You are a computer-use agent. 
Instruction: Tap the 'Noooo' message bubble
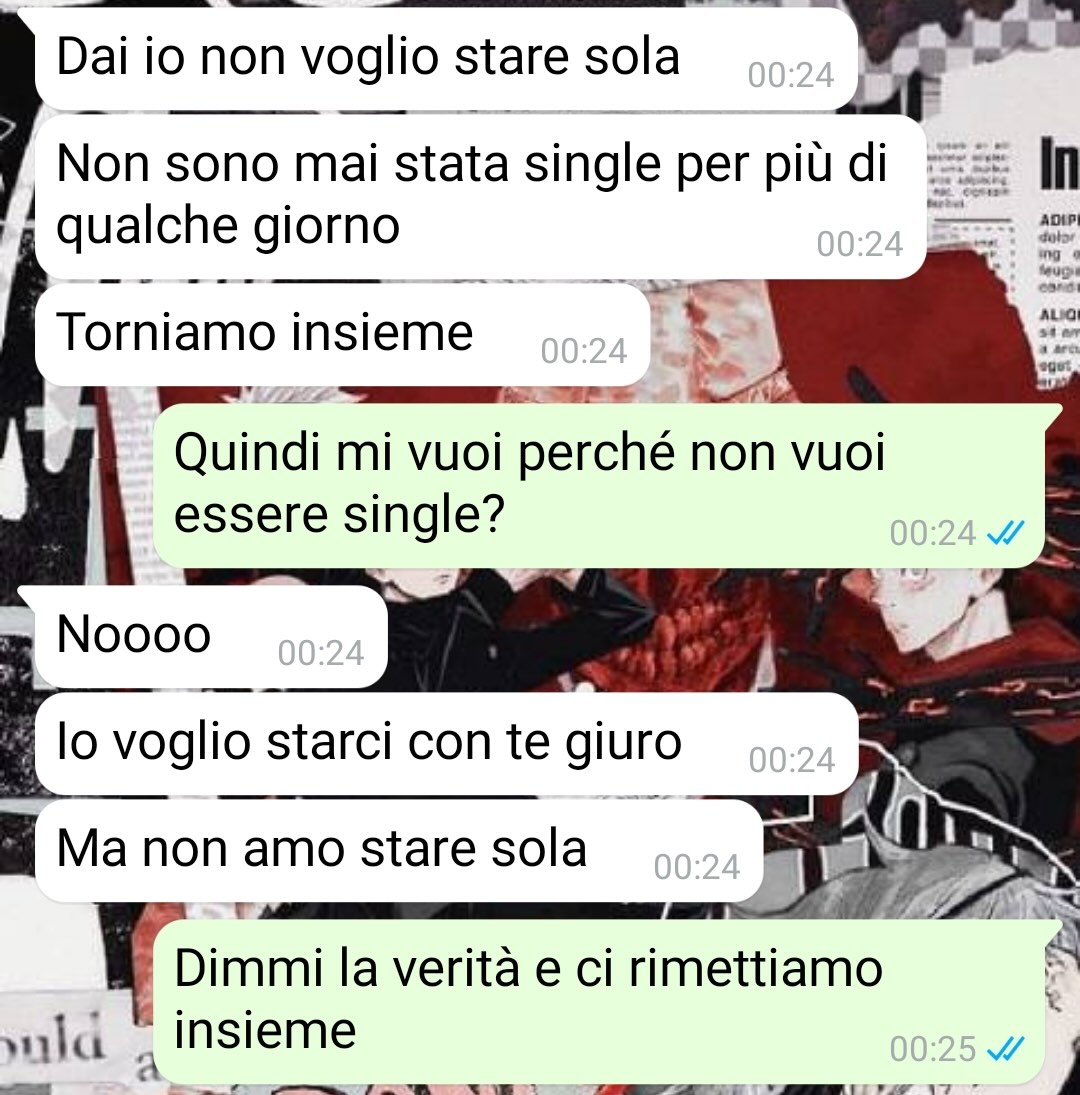coord(211,637)
